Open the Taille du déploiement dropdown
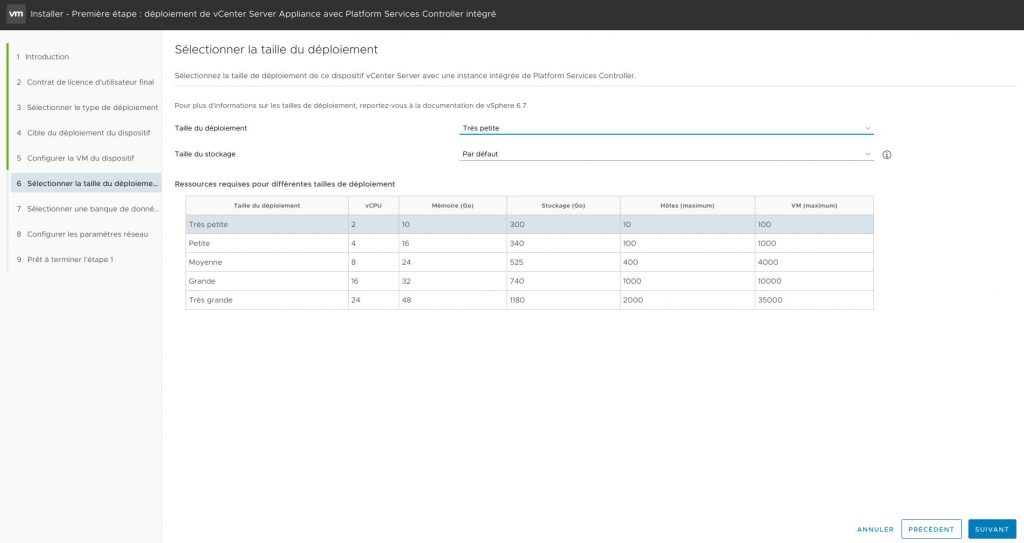 666,128
